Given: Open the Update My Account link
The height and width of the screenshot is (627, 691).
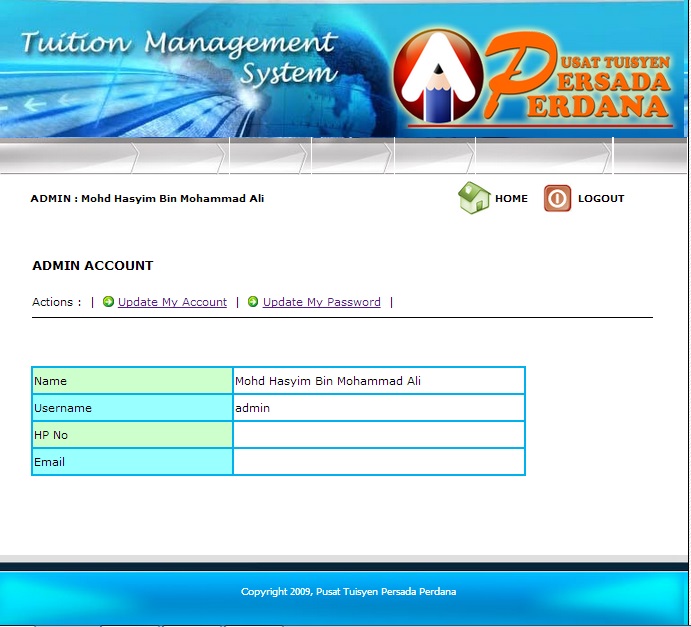Looking at the screenshot, I should (172, 302).
